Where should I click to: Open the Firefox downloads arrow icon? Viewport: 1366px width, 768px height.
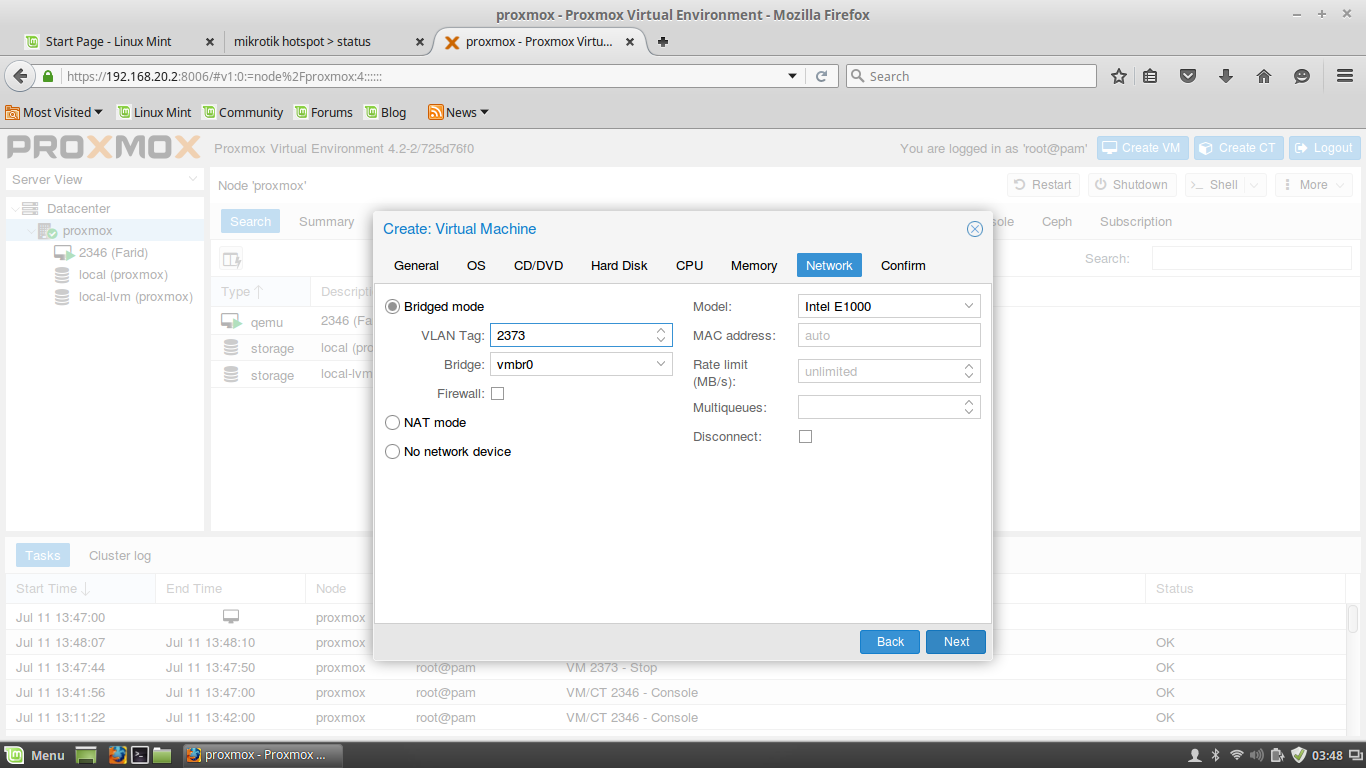1226,76
